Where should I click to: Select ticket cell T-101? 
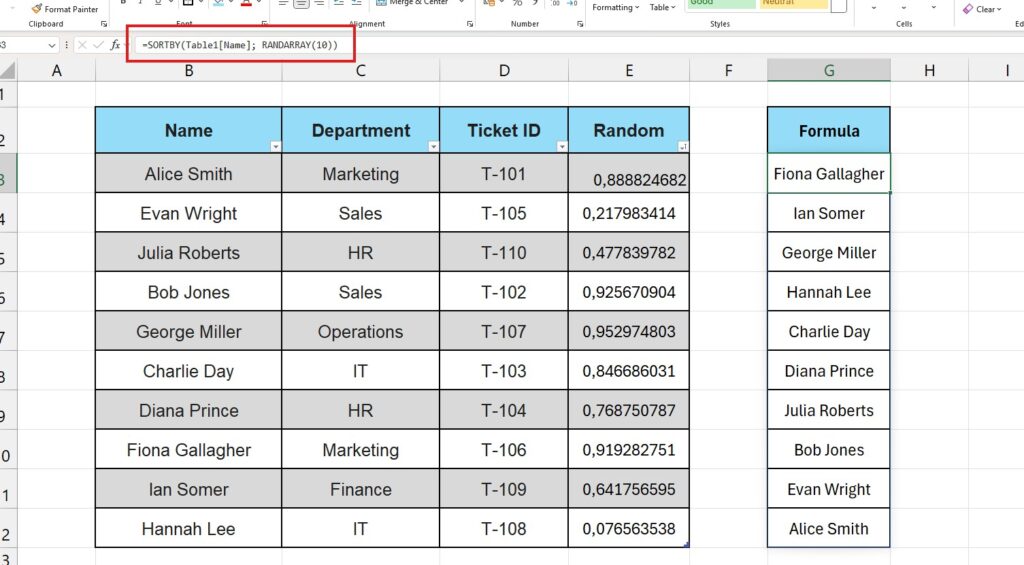[504, 174]
